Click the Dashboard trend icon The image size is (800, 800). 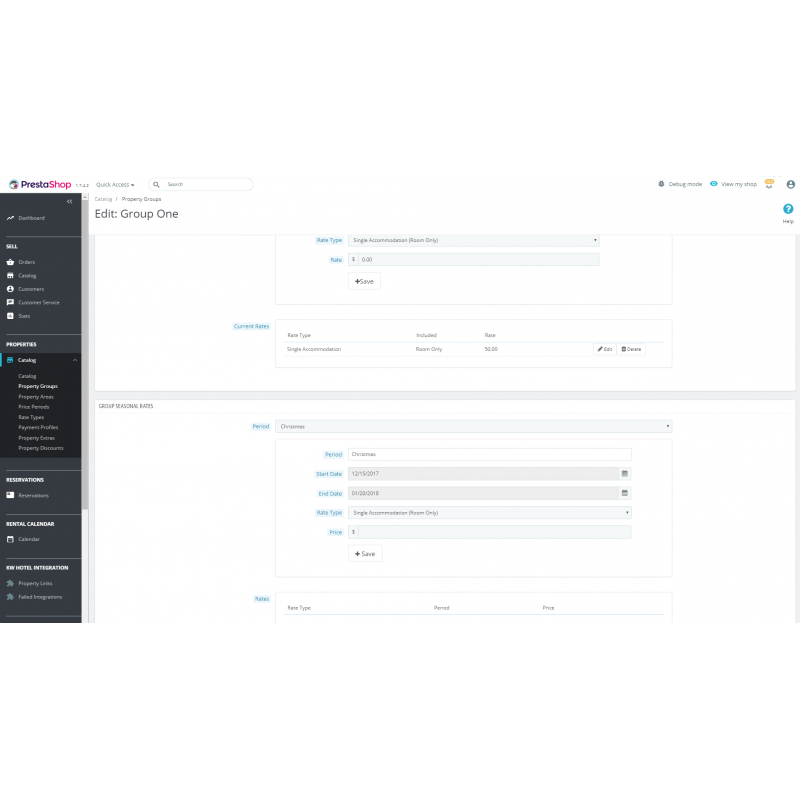[10, 218]
